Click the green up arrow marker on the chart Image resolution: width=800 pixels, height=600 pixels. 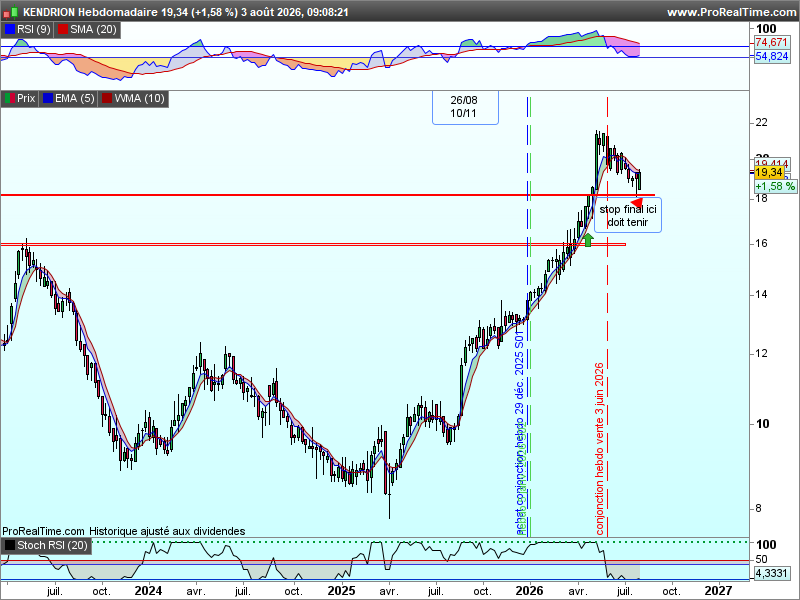coord(588,240)
